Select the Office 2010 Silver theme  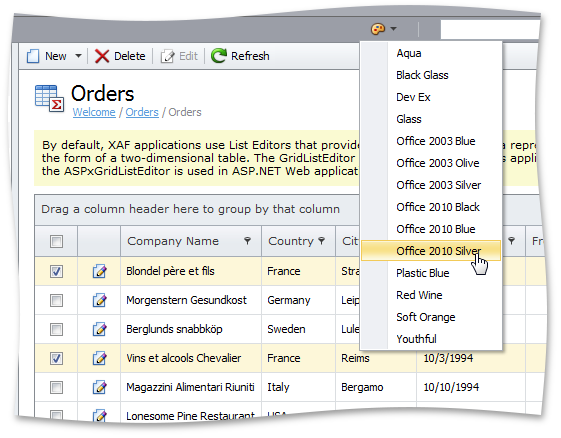[x=431, y=250]
